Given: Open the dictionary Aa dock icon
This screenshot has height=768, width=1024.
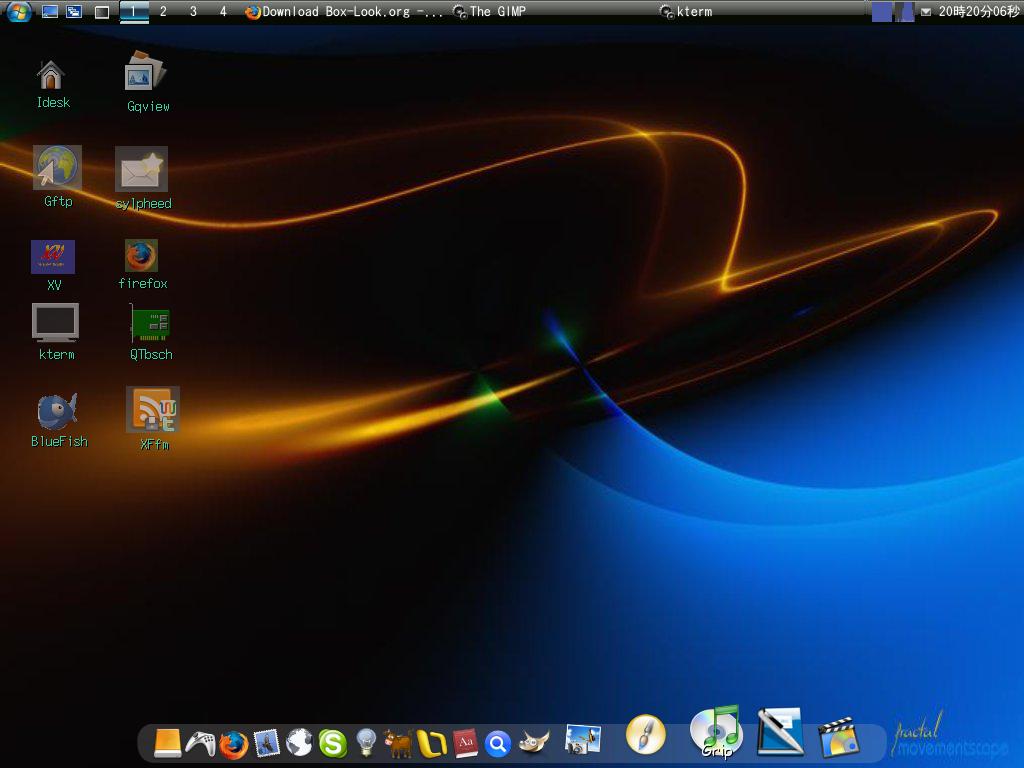Looking at the screenshot, I should click(x=466, y=744).
